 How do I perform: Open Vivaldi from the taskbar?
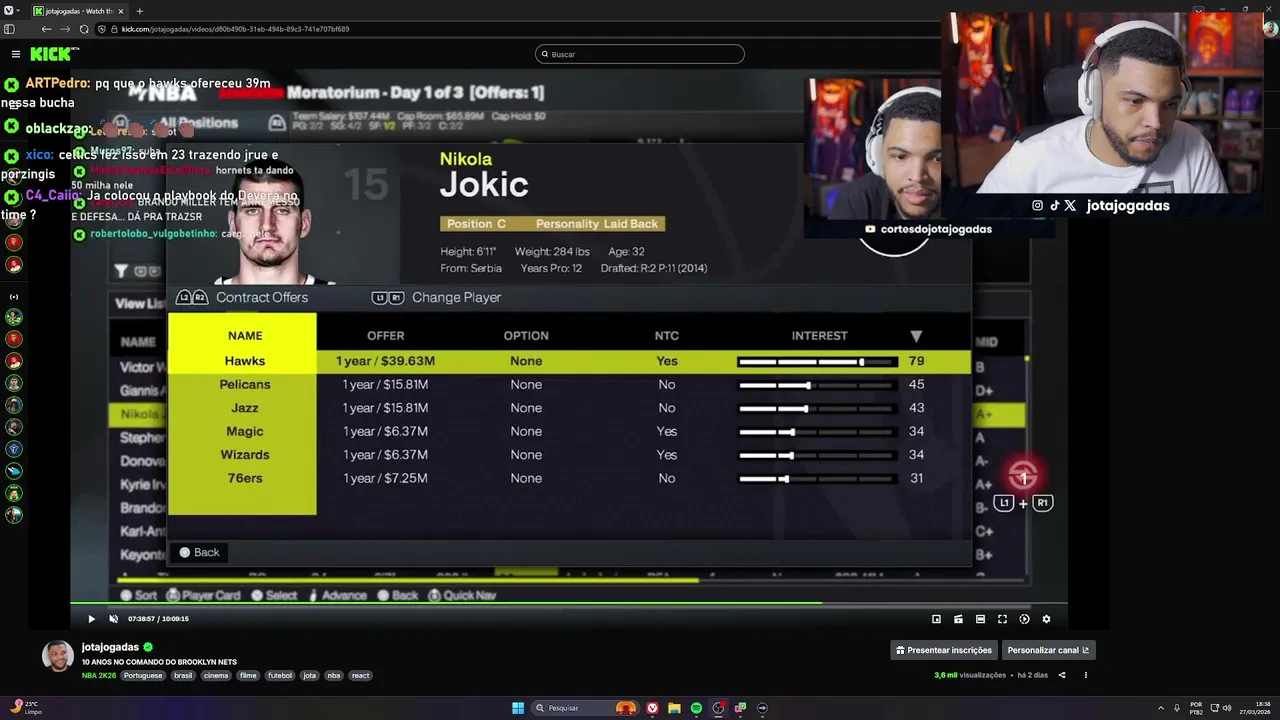click(652, 708)
